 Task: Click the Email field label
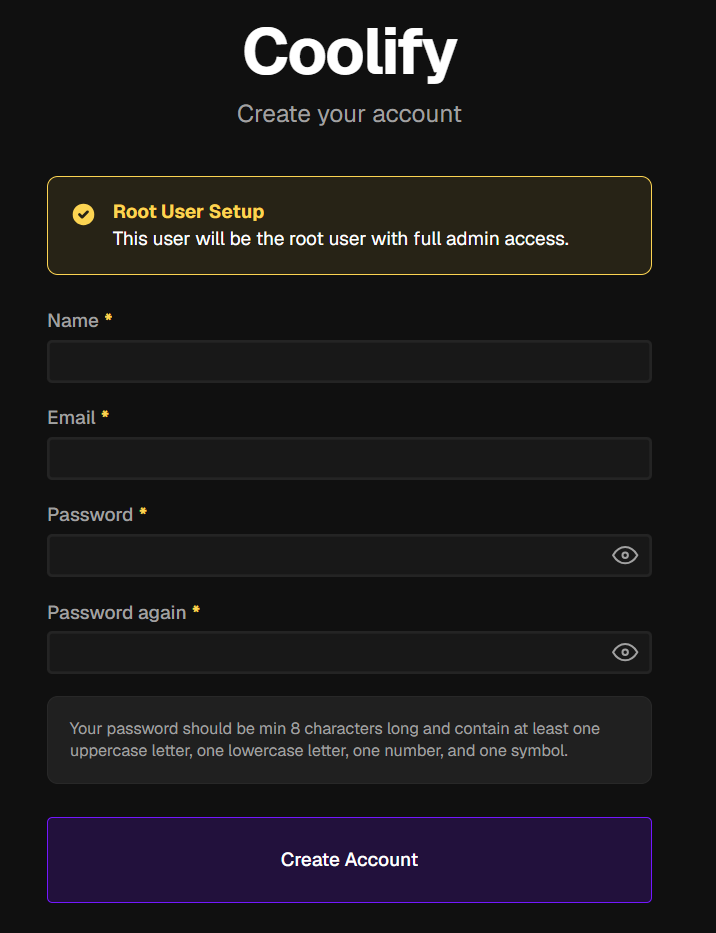click(71, 417)
